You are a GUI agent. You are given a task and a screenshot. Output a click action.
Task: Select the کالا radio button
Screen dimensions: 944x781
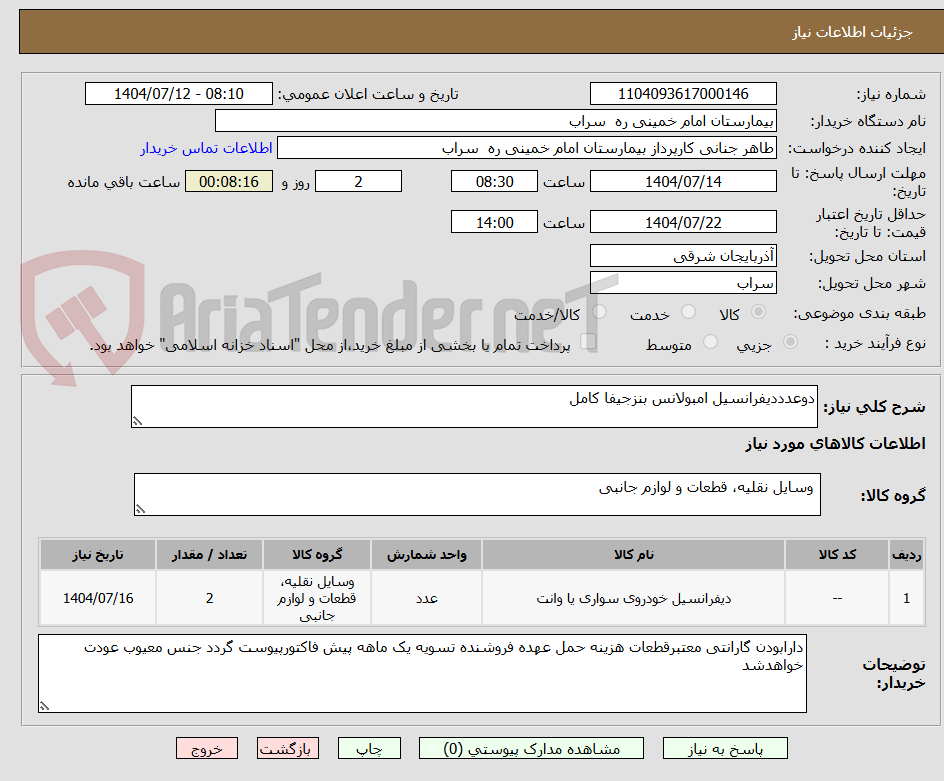(757, 310)
